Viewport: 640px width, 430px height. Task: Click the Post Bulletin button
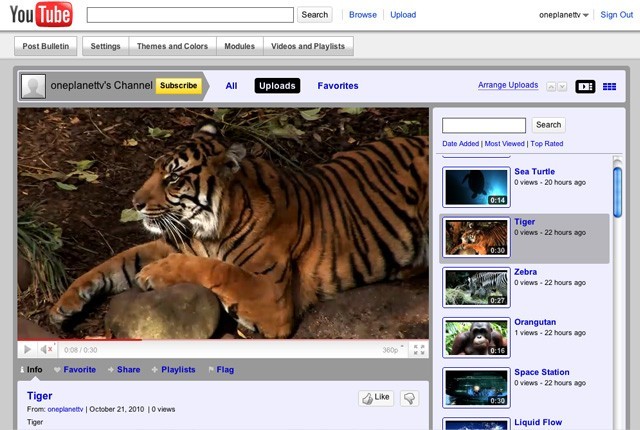click(46, 46)
